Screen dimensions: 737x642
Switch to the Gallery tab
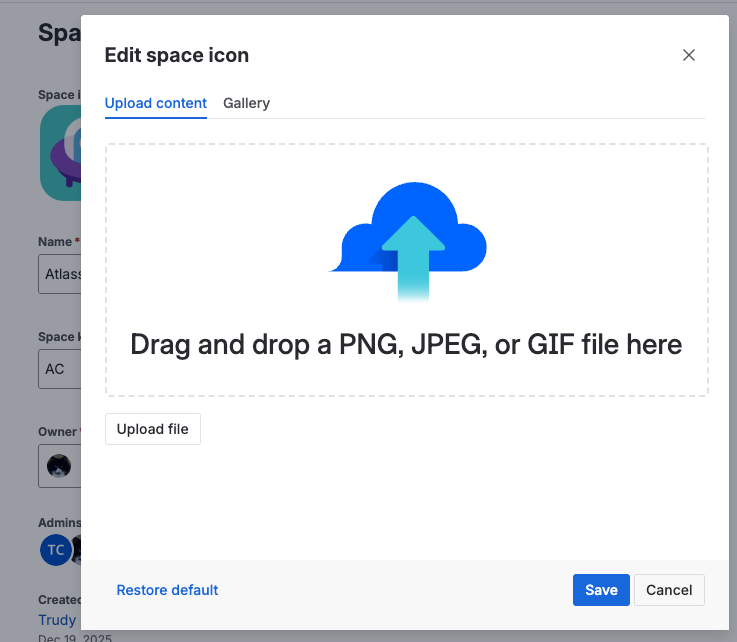click(246, 103)
